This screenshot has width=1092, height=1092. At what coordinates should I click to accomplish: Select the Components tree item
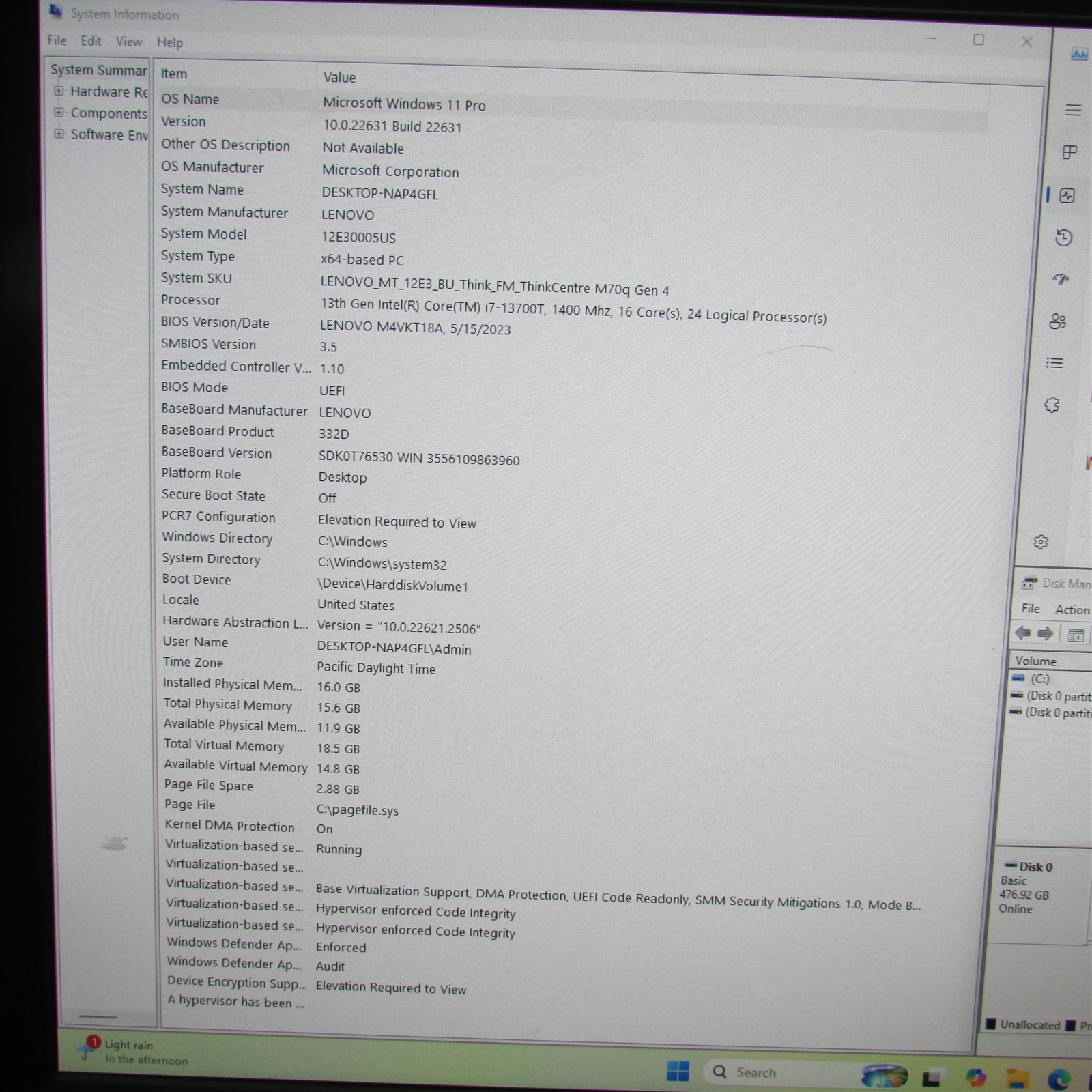(109, 113)
